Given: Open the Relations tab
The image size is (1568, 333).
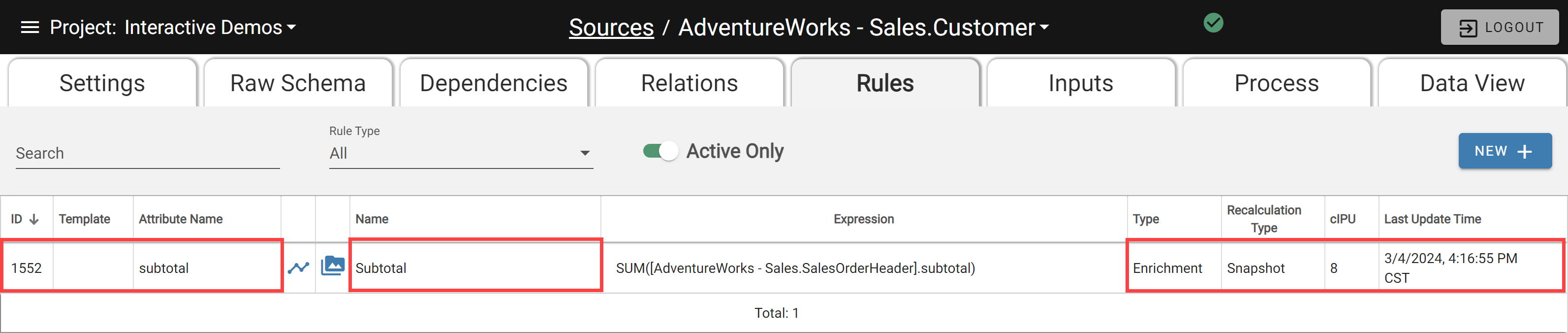Looking at the screenshot, I should tap(689, 83).
